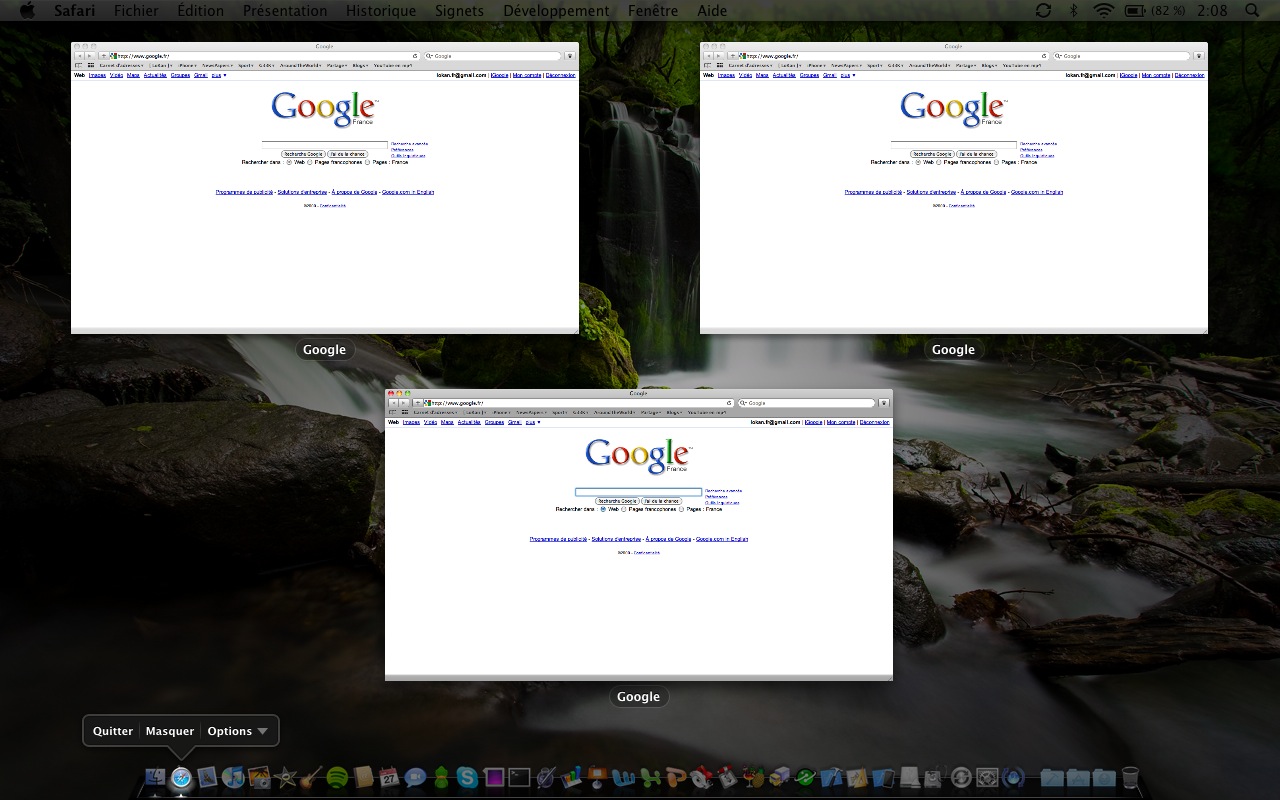Launch Terminal from the Dock
Image resolution: width=1280 pixels, height=800 pixels.
click(x=519, y=776)
